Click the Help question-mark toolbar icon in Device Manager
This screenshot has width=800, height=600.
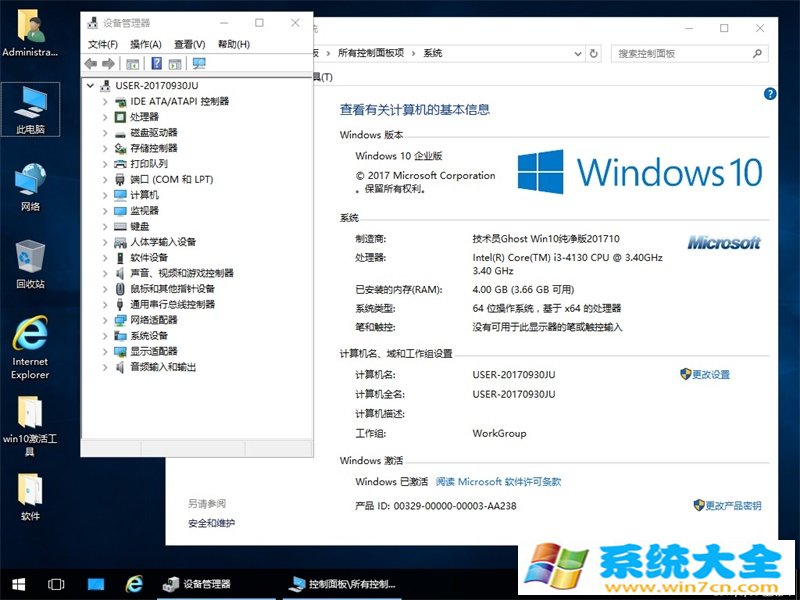tap(157, 63)
